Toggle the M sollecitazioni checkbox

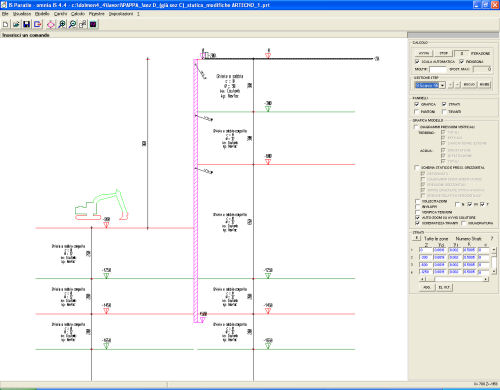click(x=470, y=204)
